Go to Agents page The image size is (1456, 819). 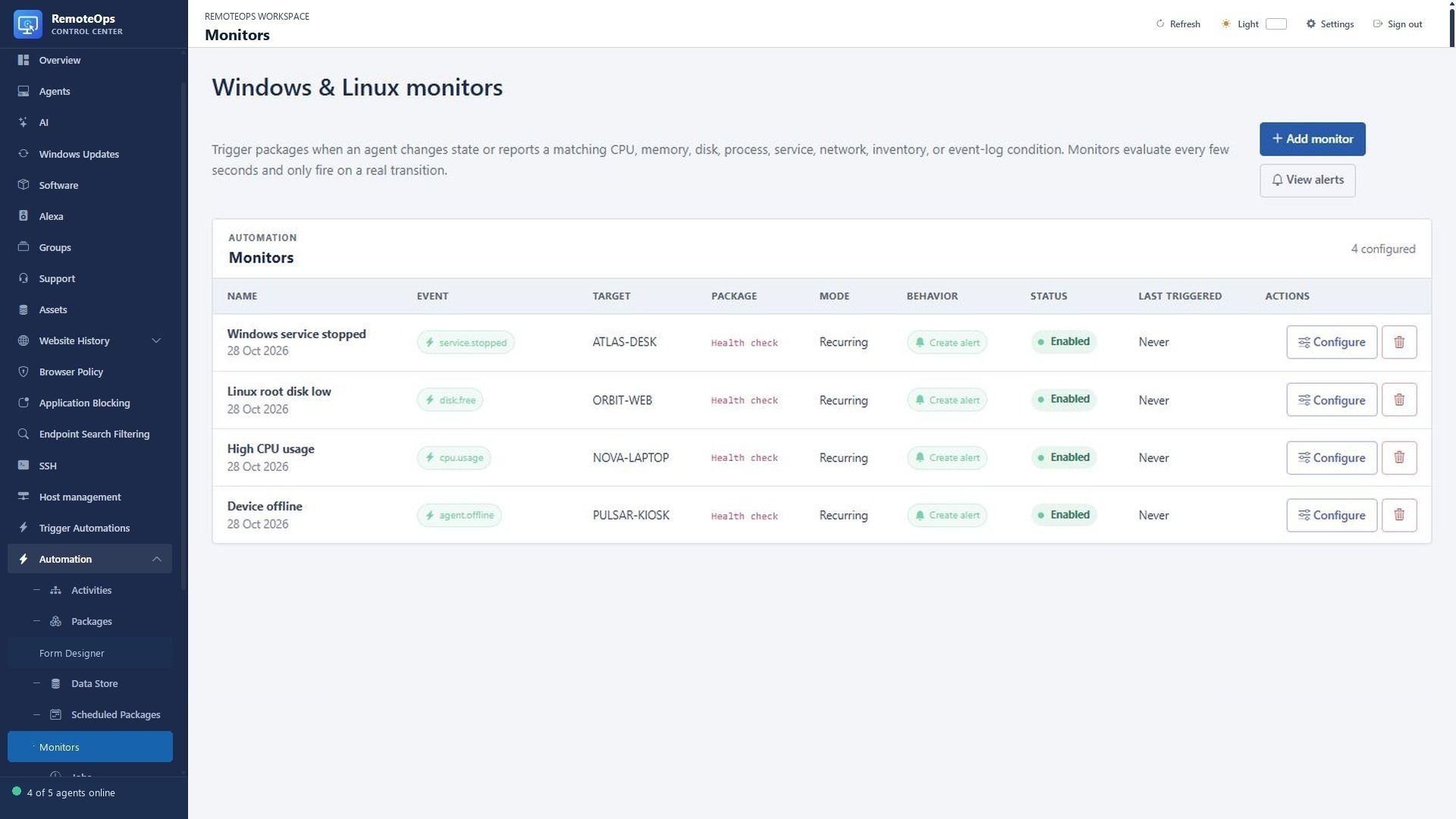89,91
